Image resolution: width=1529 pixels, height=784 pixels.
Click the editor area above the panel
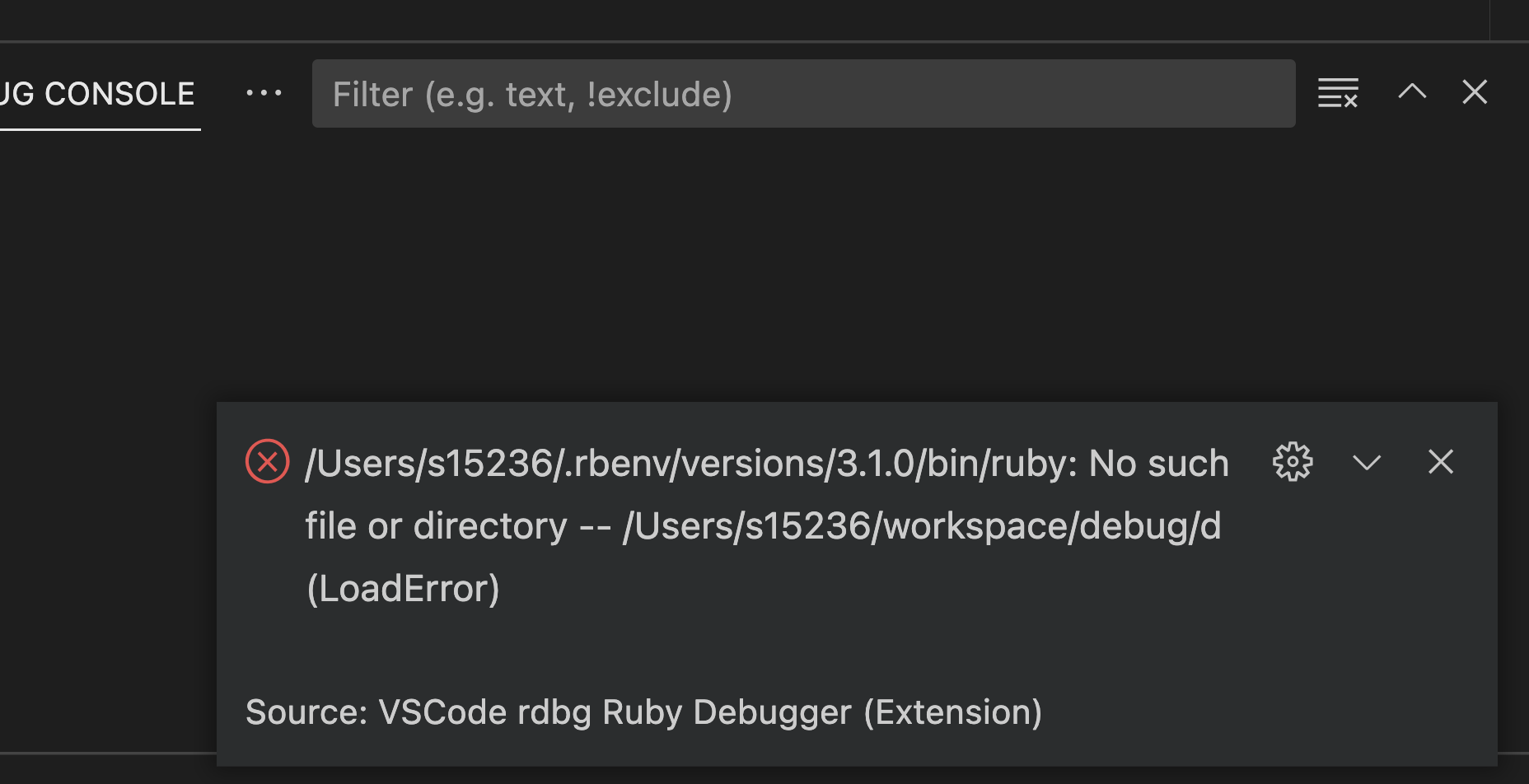[x=741, y=18]
